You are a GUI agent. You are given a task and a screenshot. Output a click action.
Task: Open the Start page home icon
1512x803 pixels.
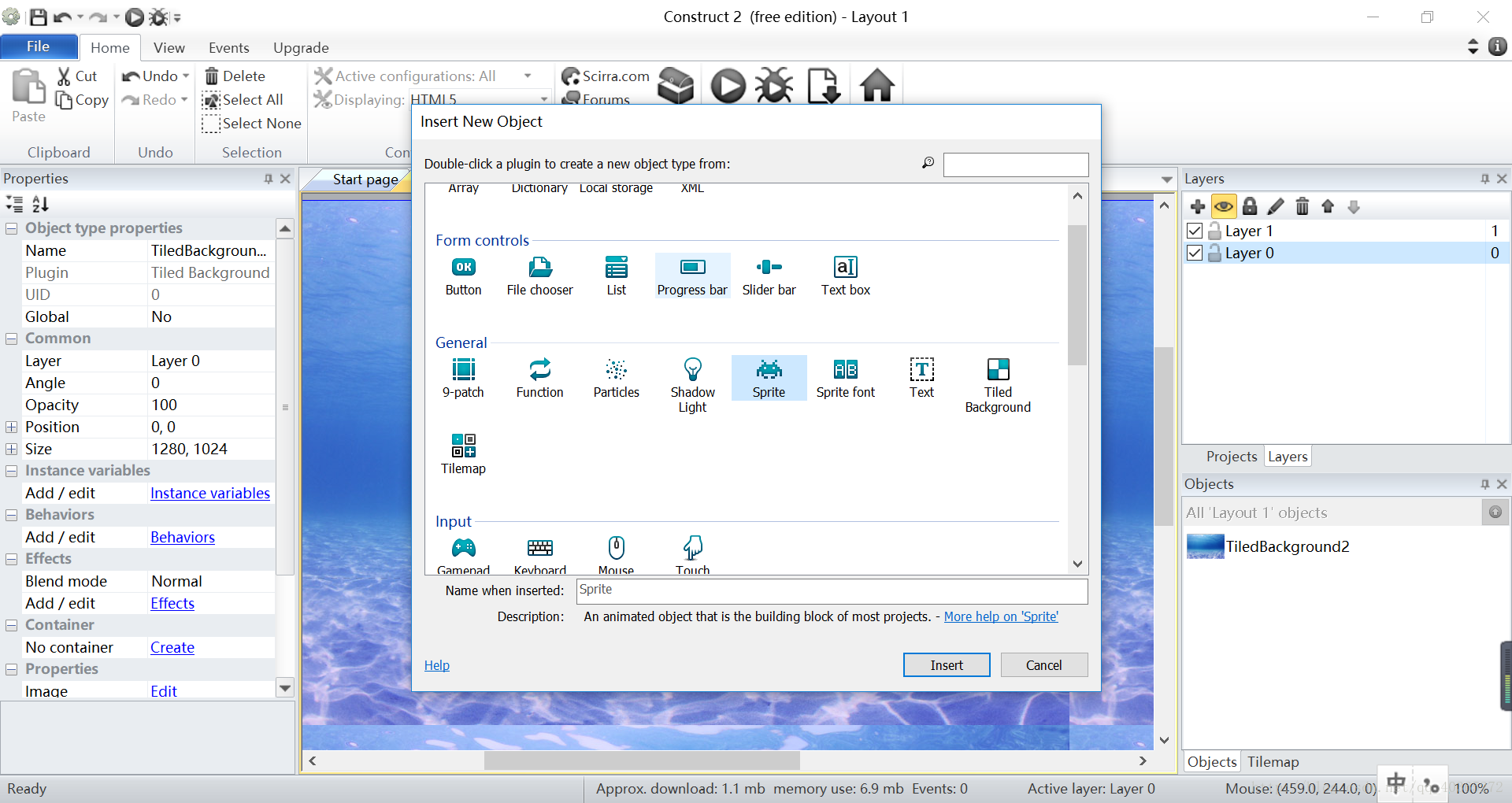pos(876,85)
